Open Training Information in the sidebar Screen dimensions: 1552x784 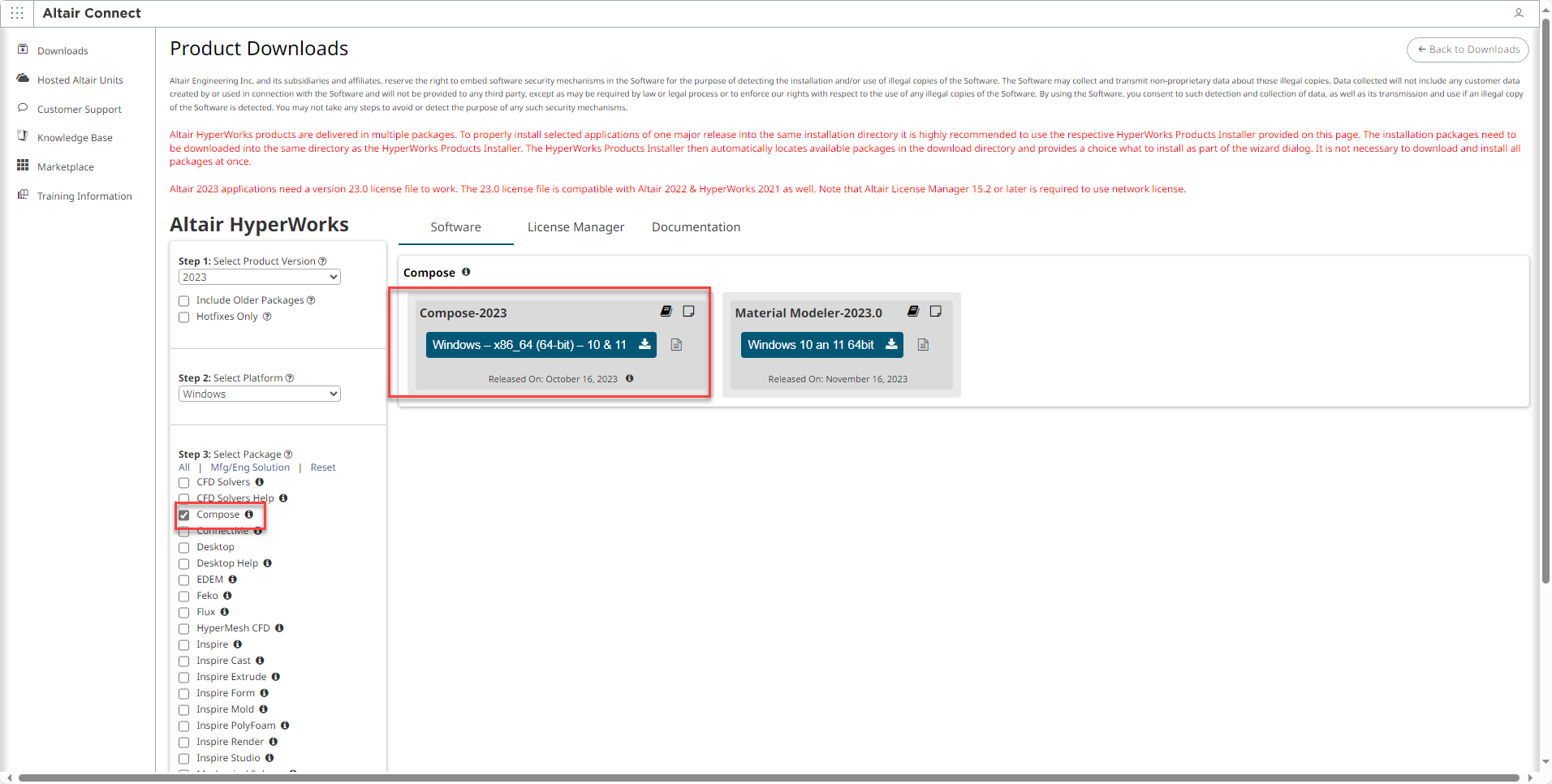[x=84, y=196]
